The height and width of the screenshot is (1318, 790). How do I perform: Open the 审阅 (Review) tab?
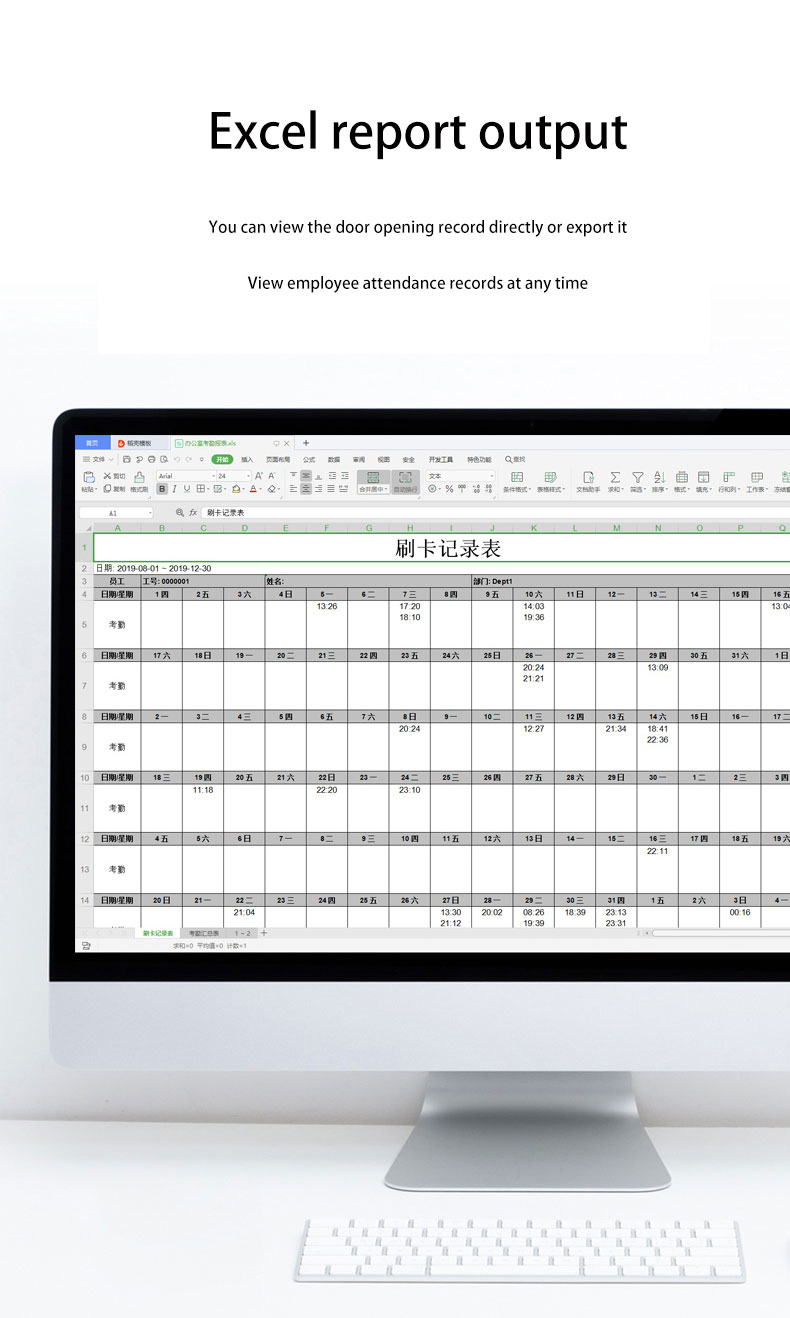click(359, 459)
